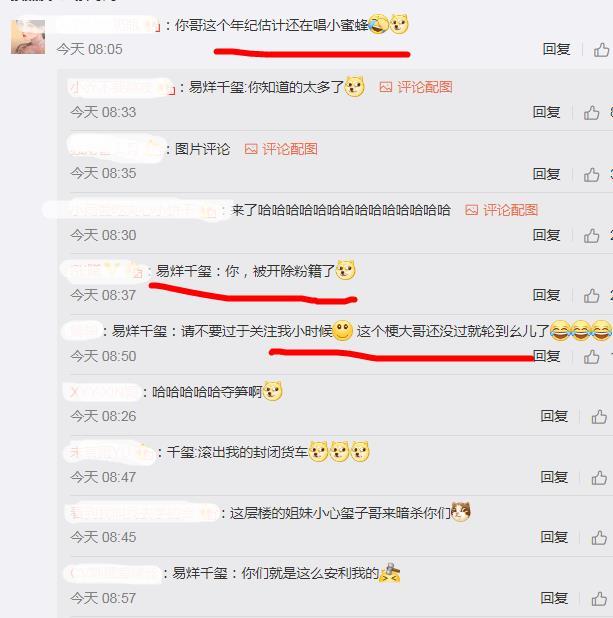Click thumbs-up on the 08:30 comment
Image resolution: width=613 pixels, height=618 pixels.
[x=591, y=236]
